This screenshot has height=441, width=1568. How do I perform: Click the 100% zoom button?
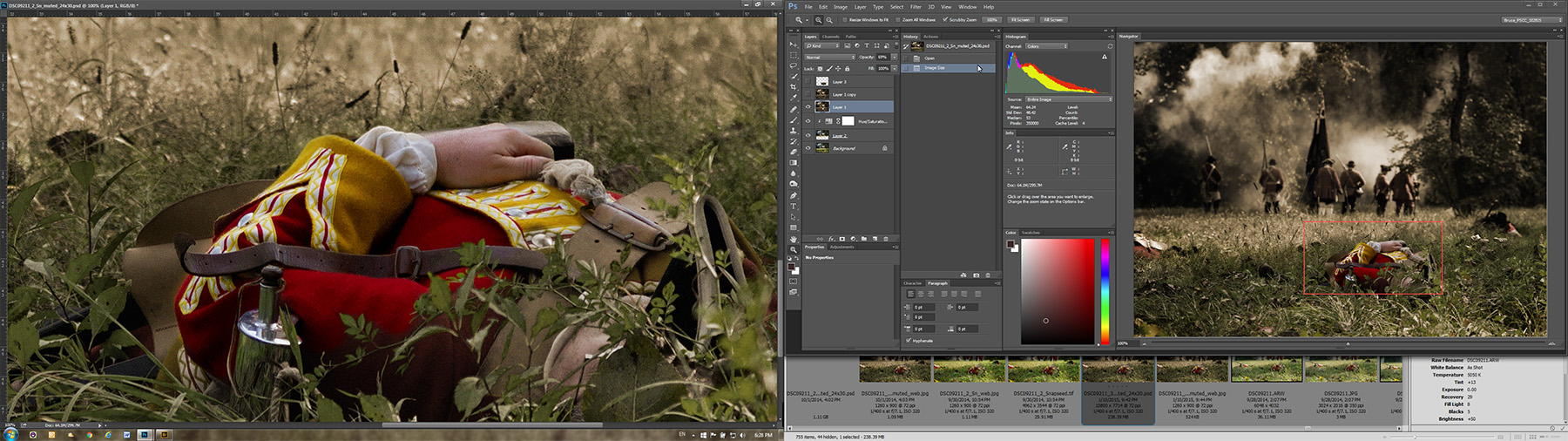click(991, 20)
